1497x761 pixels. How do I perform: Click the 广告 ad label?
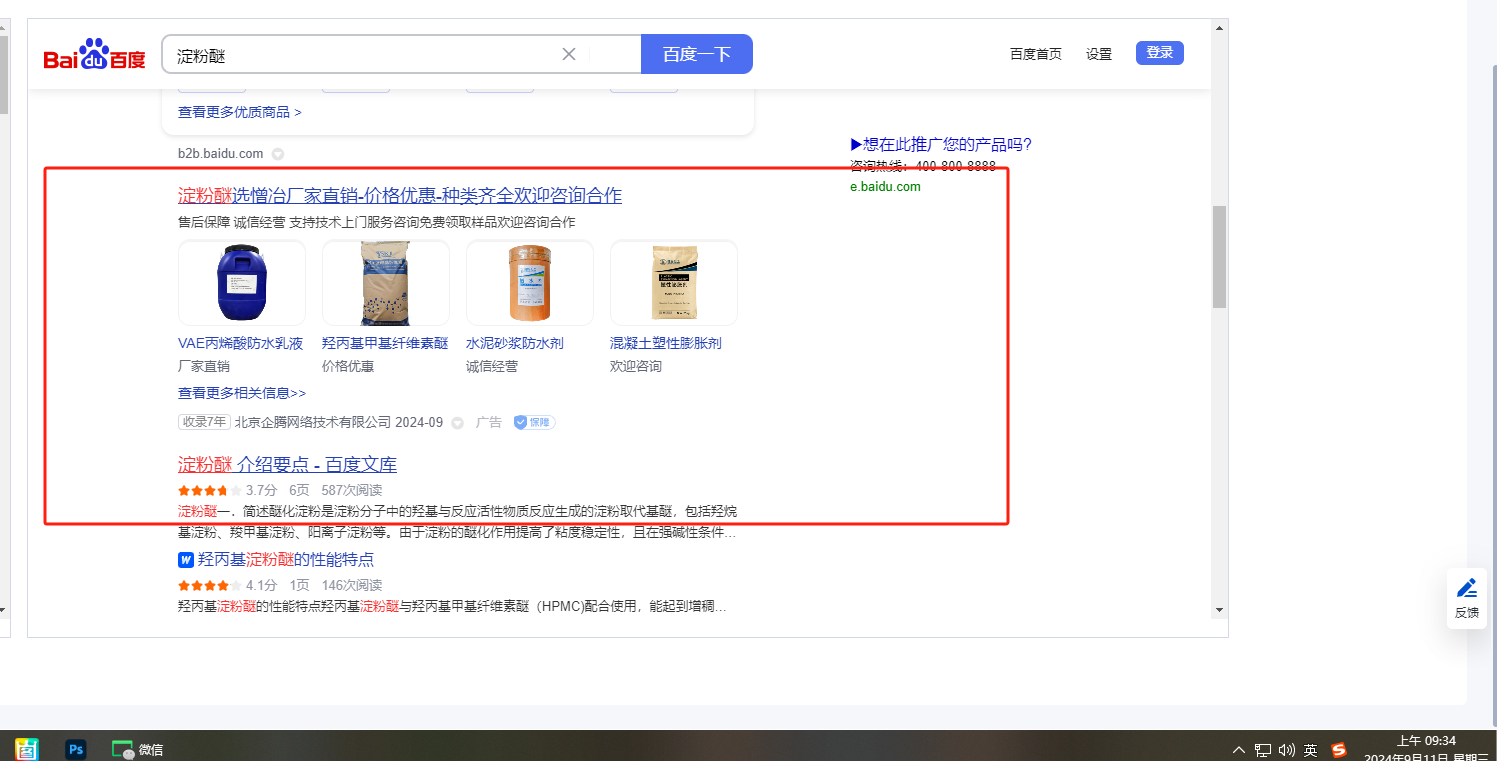489,422
